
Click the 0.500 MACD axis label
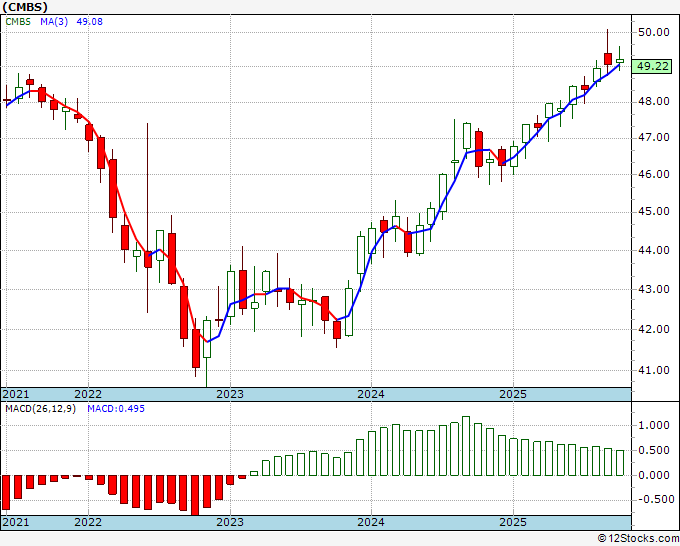tap(654, 451)
